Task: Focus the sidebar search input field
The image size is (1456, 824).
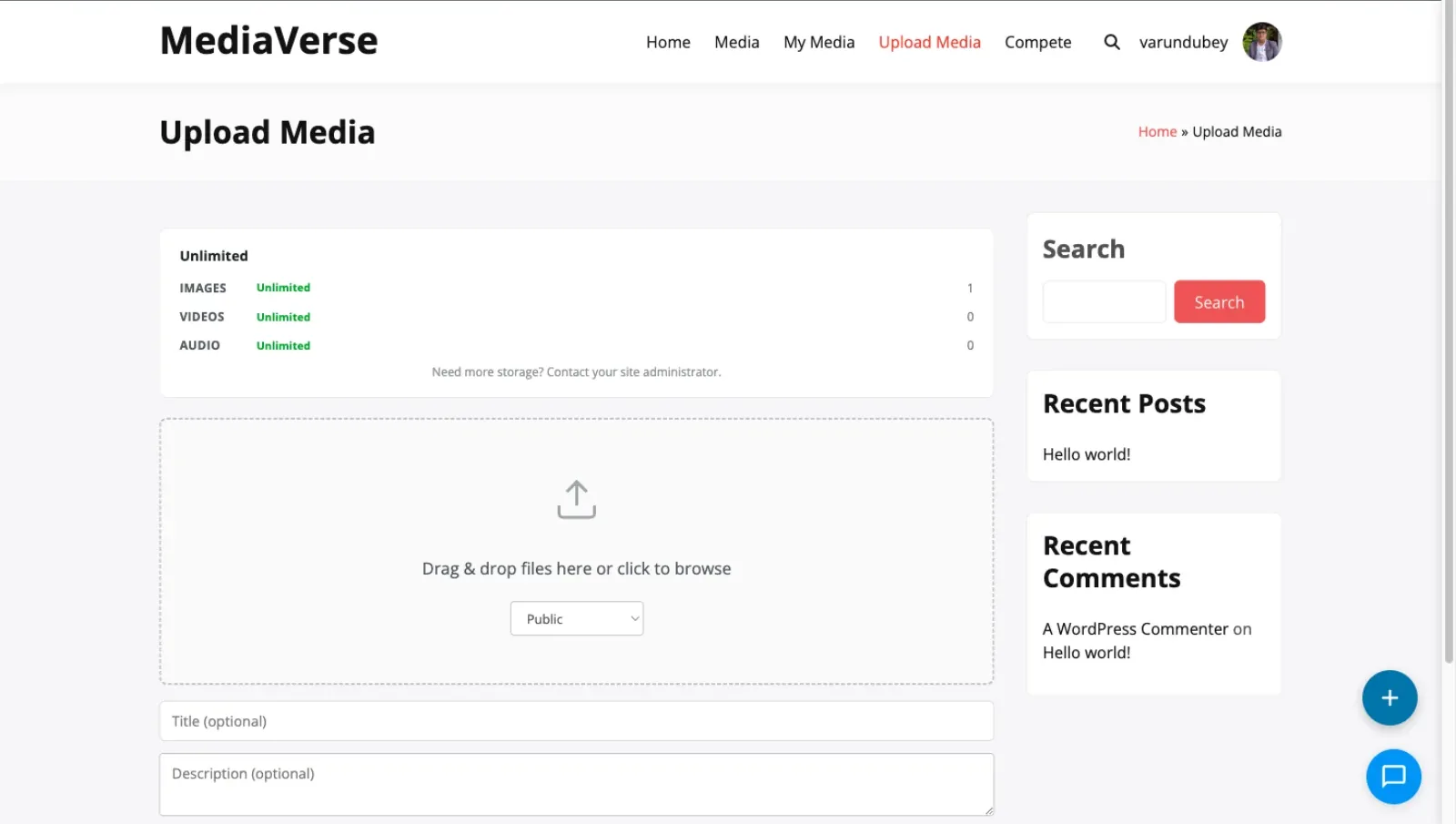Action: pos(1104,301)
